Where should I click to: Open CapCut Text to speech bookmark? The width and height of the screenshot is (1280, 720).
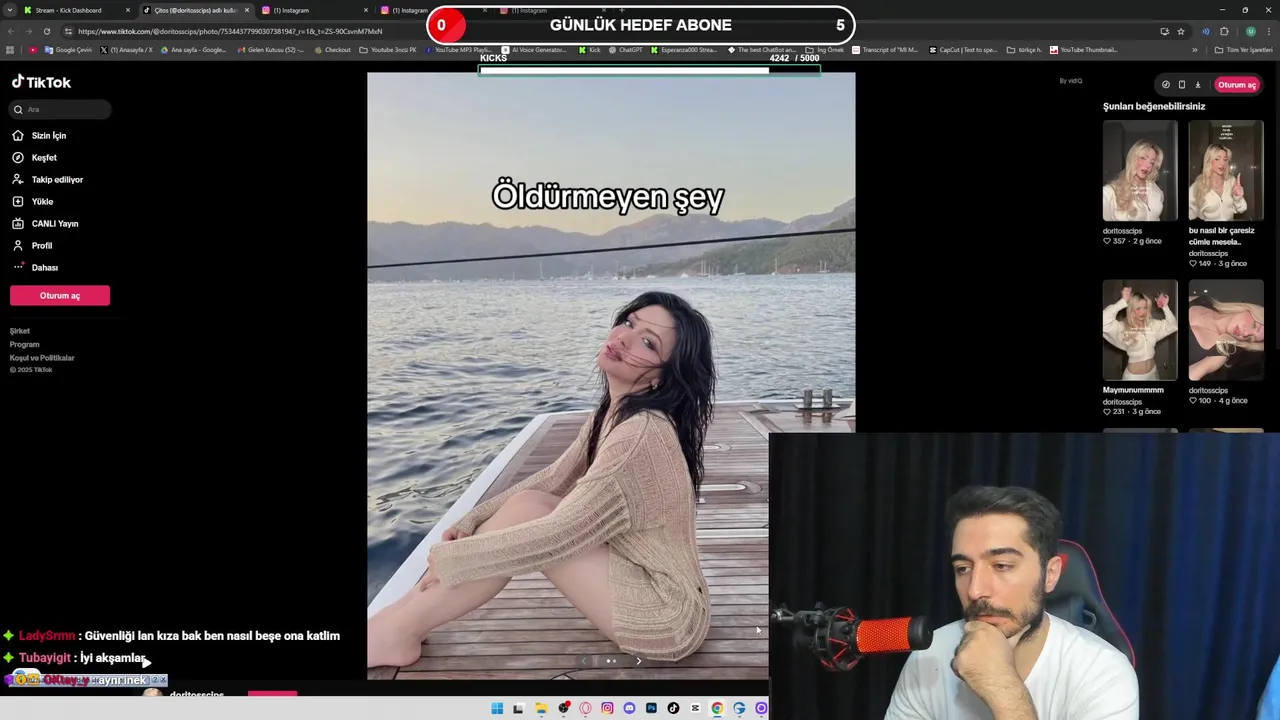click(x=963, y=50)
